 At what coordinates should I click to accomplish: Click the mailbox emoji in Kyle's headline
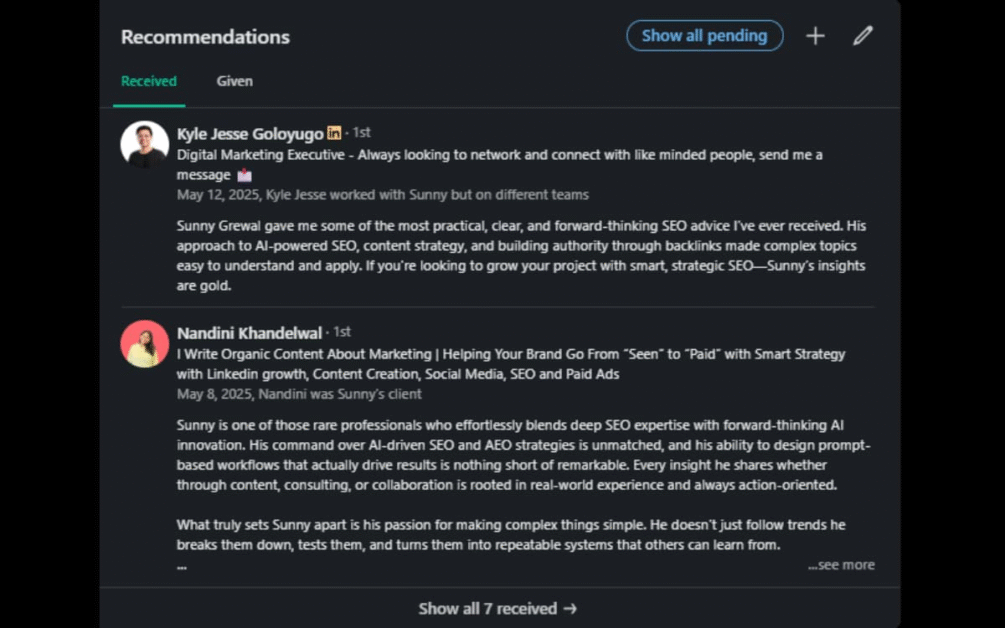point(244,175)
